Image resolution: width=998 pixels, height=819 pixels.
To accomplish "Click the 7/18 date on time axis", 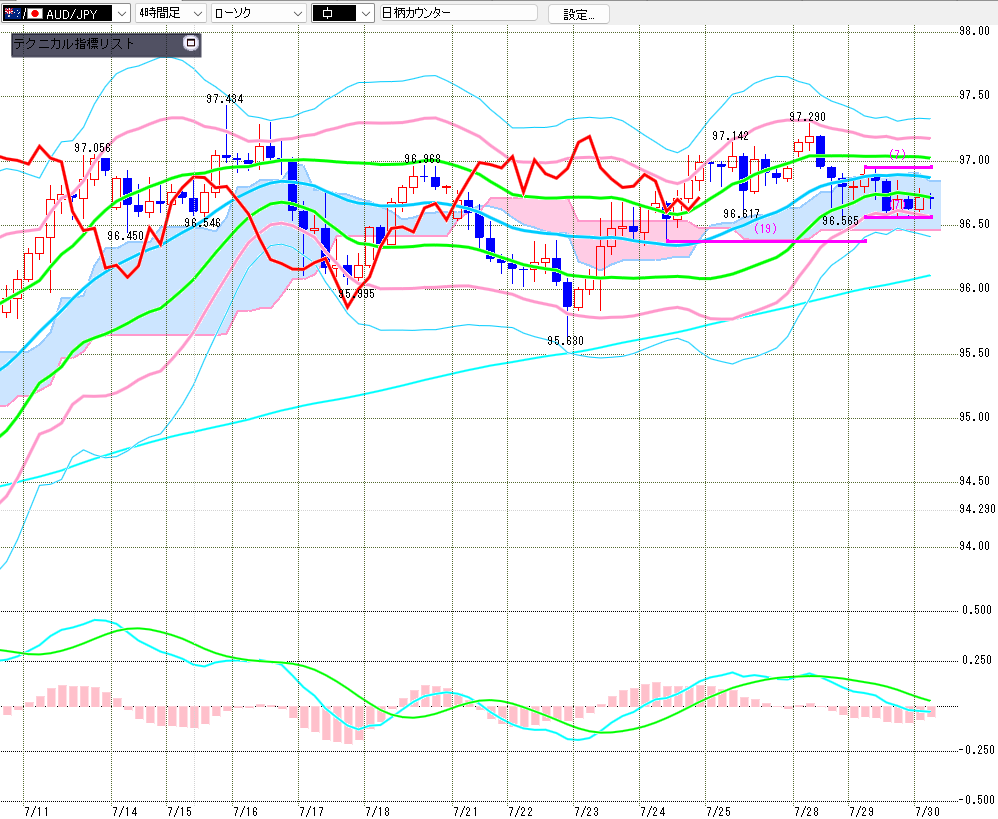I will tap(378, 811).
